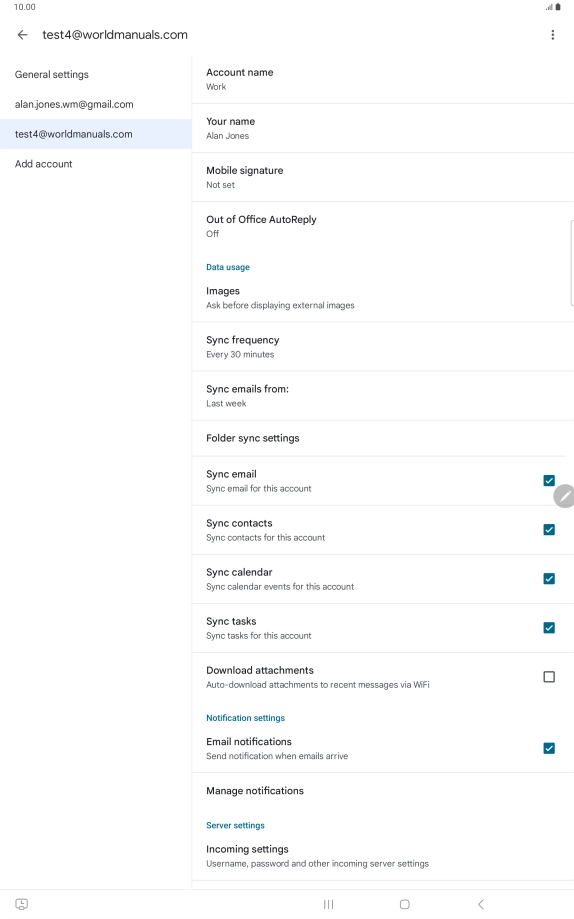
Task: Tap the back arrow beside the email address
Action: click(22, 35)
